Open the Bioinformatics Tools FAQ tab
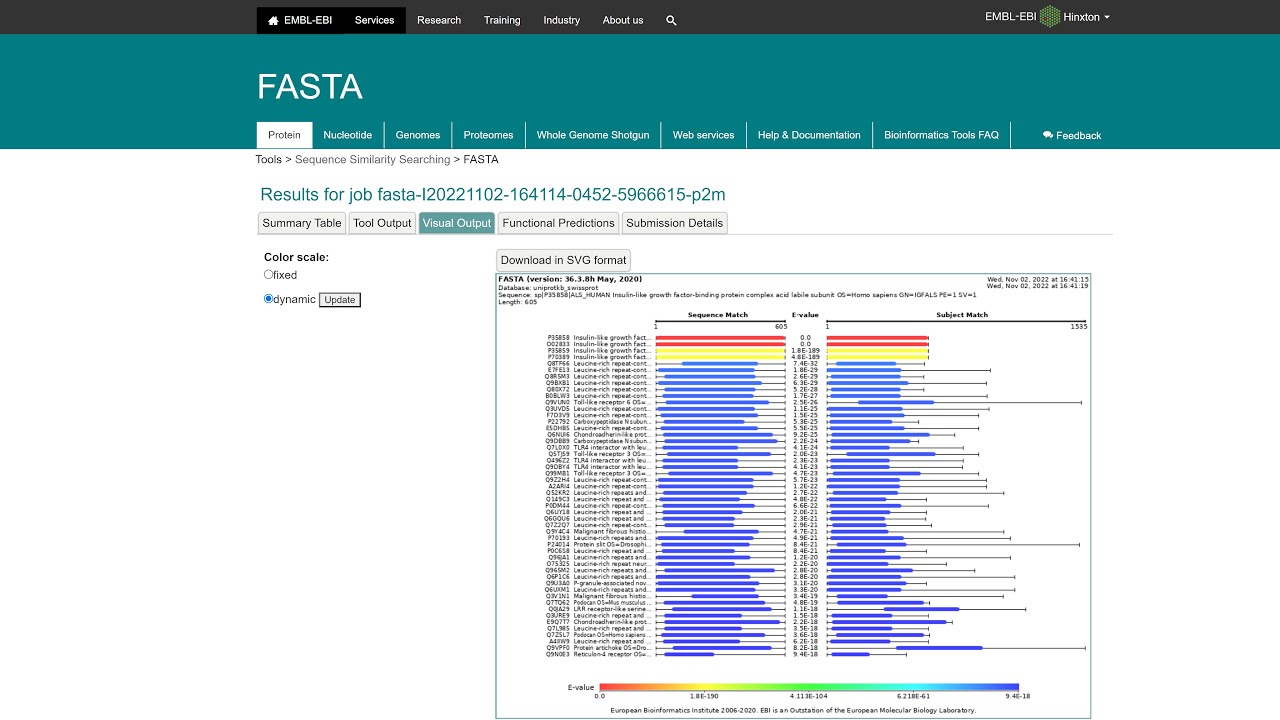This screenshot has width=1280, height=720. (942, 135)
